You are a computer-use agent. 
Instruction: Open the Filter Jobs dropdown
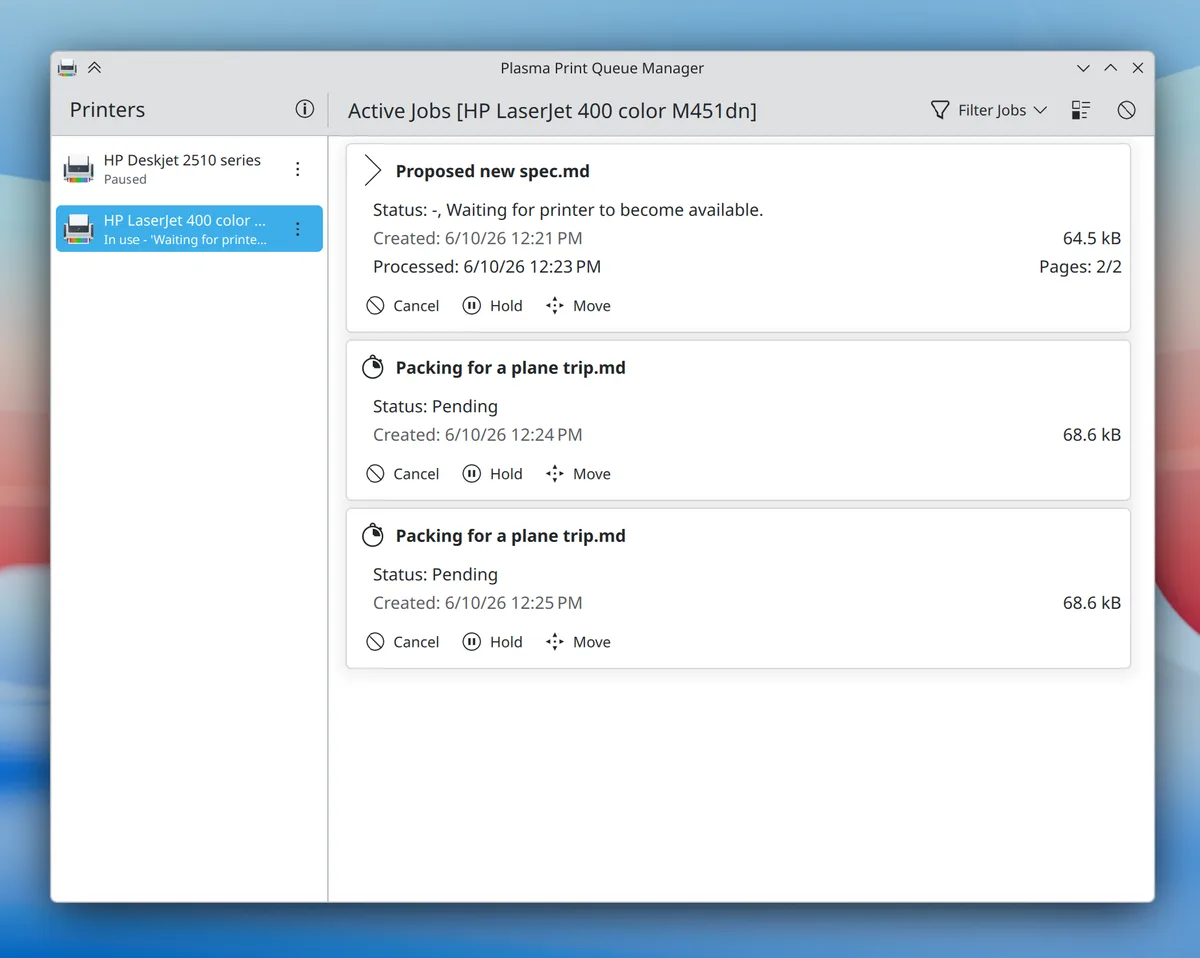(x=988, y=110)
